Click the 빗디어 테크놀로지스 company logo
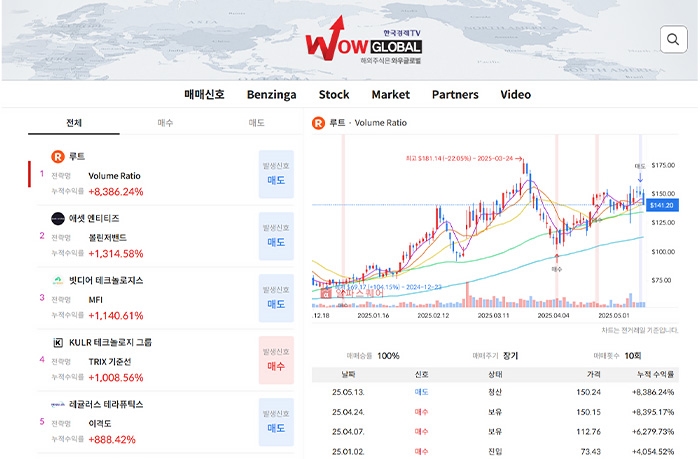The height and width of the screenshot is (459, 700). tap(58, 280)
